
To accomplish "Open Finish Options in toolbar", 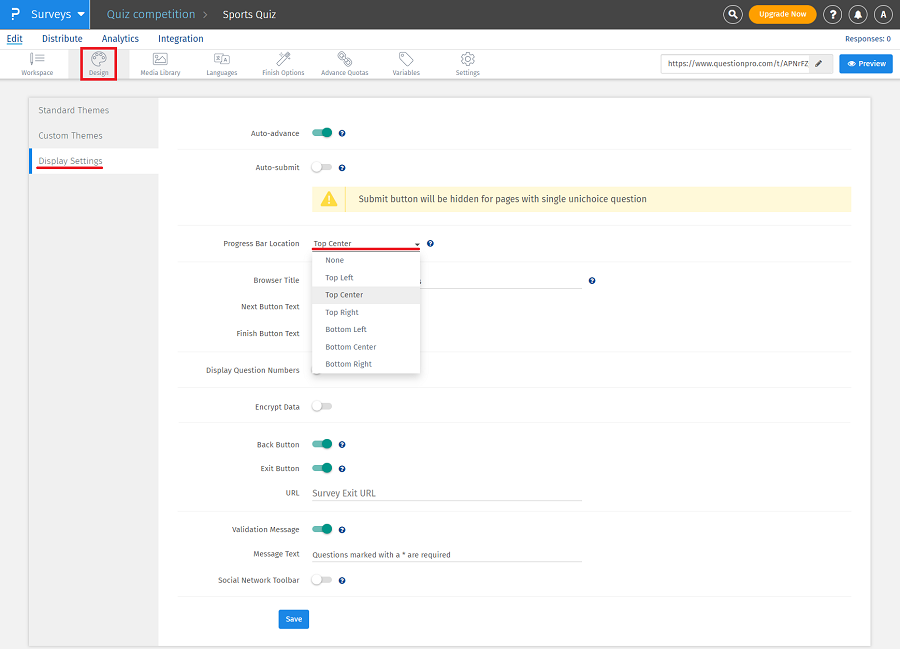I will coord(283,64).
